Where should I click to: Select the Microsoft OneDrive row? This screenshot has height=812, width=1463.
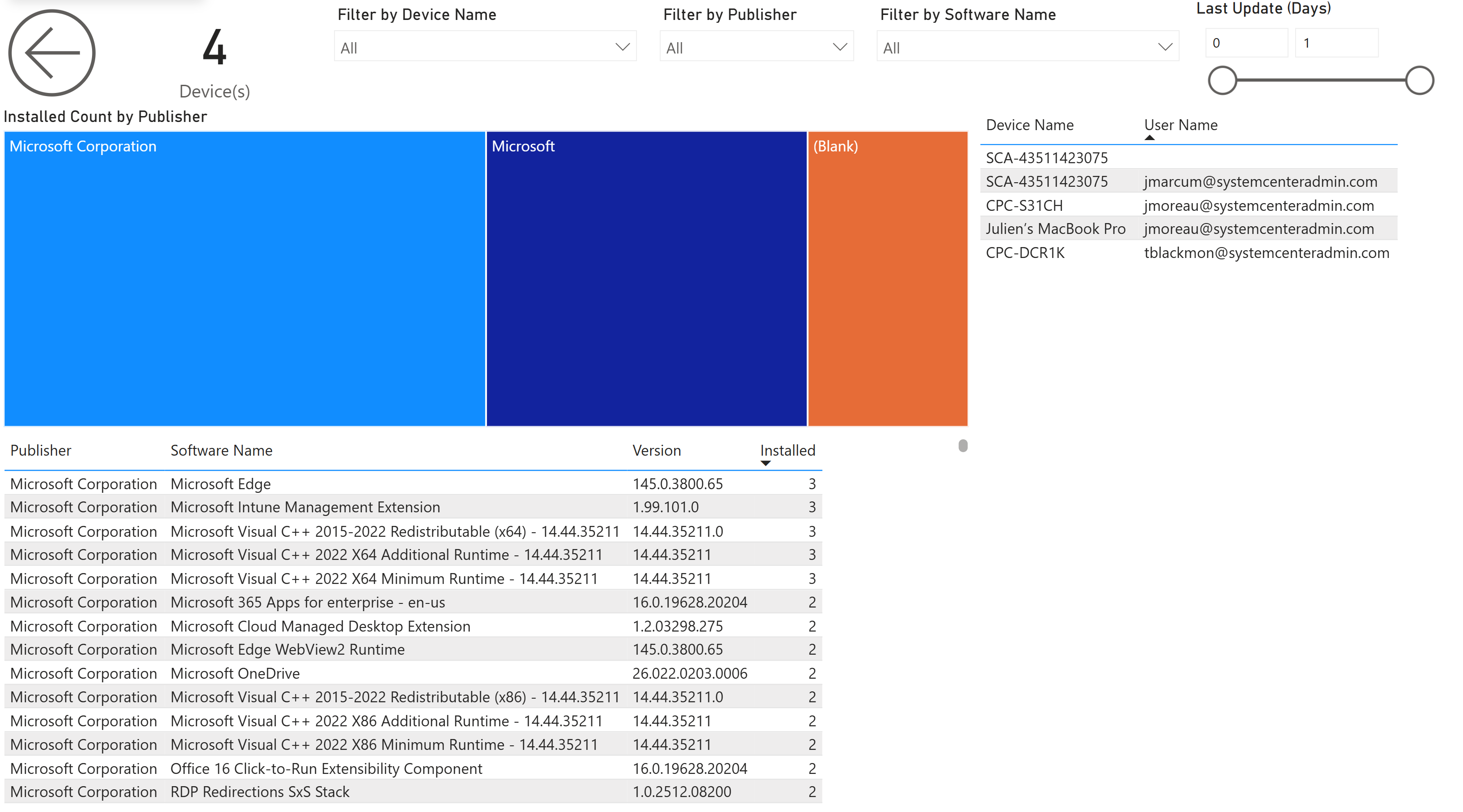(x=413, y=673)
